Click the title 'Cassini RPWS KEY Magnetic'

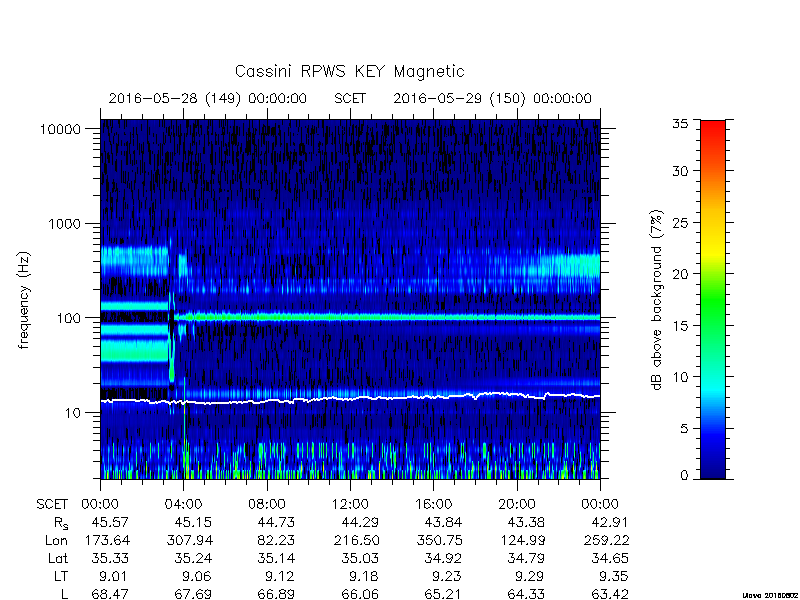pyautogui.click(x=349, y=71)
